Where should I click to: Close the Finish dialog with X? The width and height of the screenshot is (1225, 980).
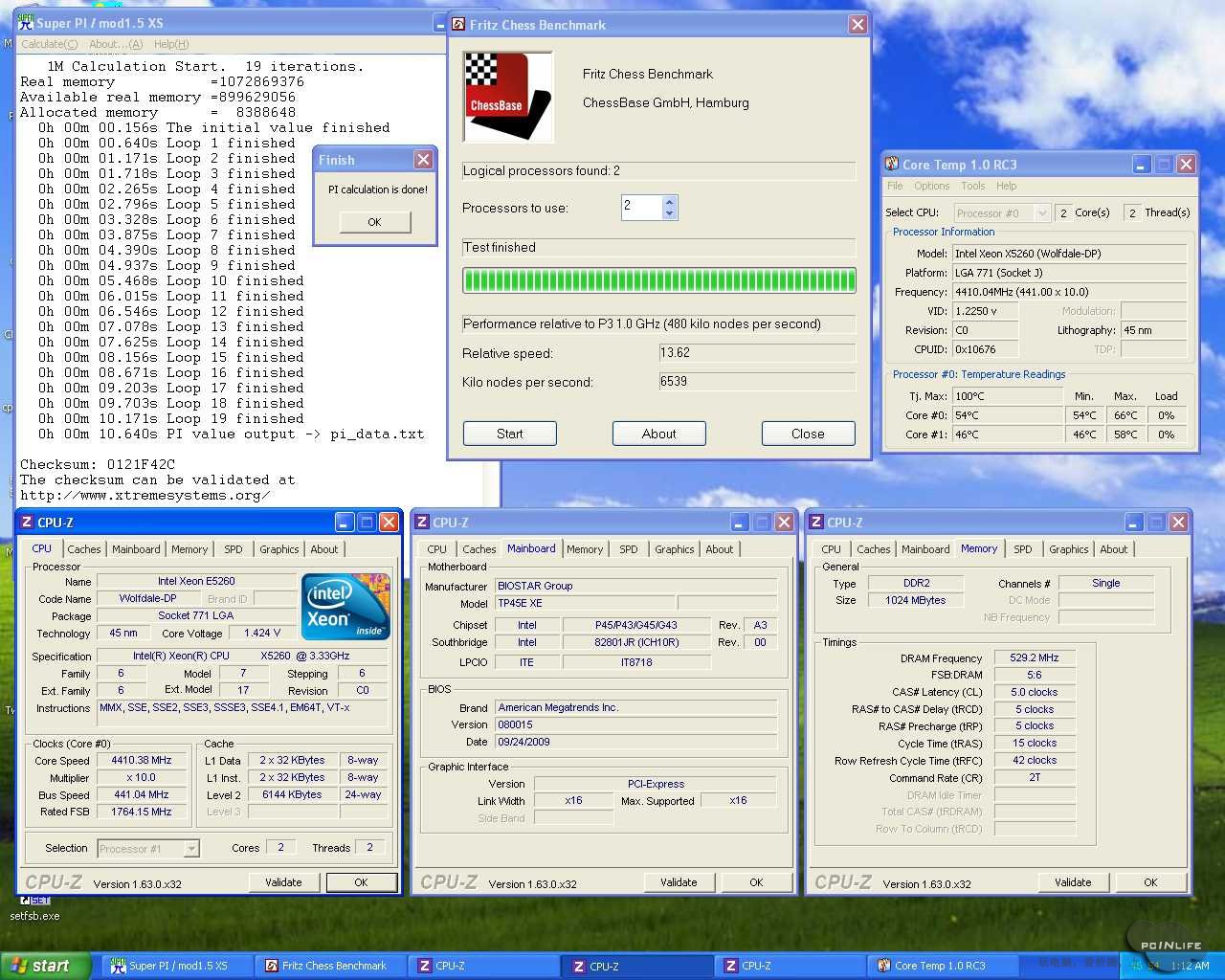(x=423, y=160)
